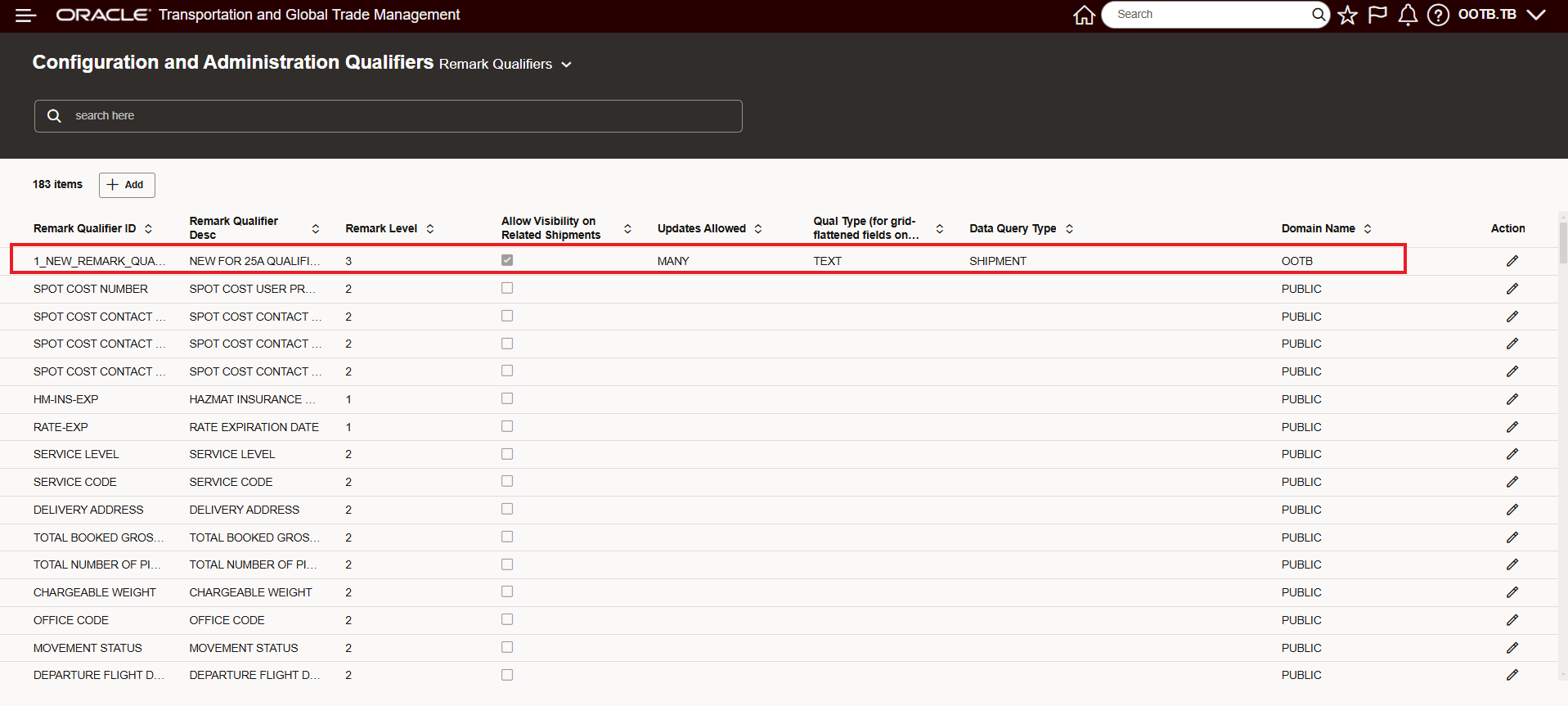
Task: Click '183 items' count label
Action: (57, 184)
